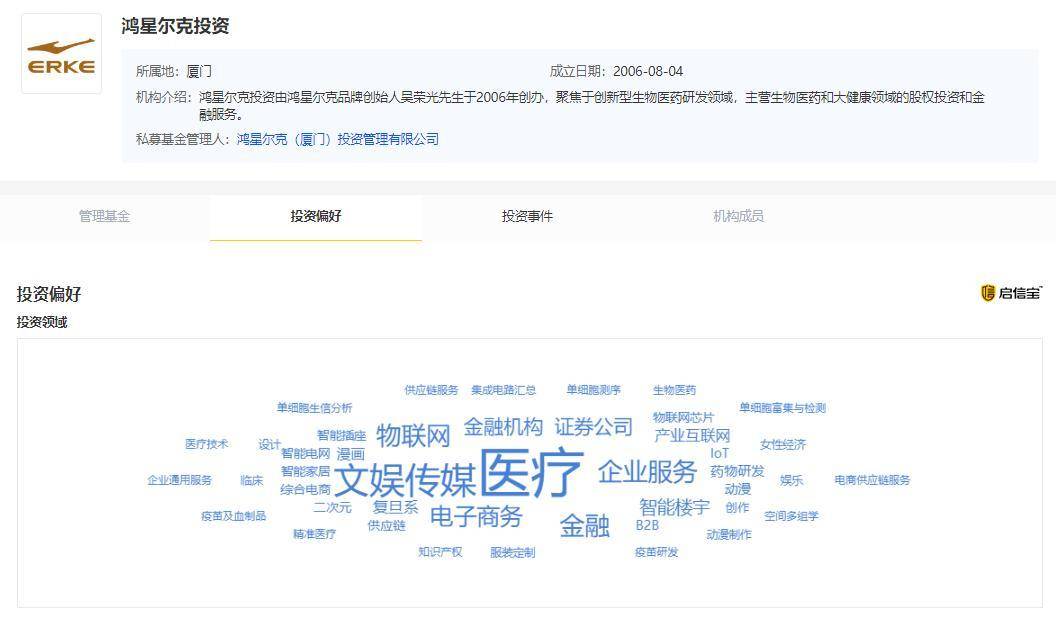Click the 创作 tag
1056x617 pixels.
pos(737,507)
